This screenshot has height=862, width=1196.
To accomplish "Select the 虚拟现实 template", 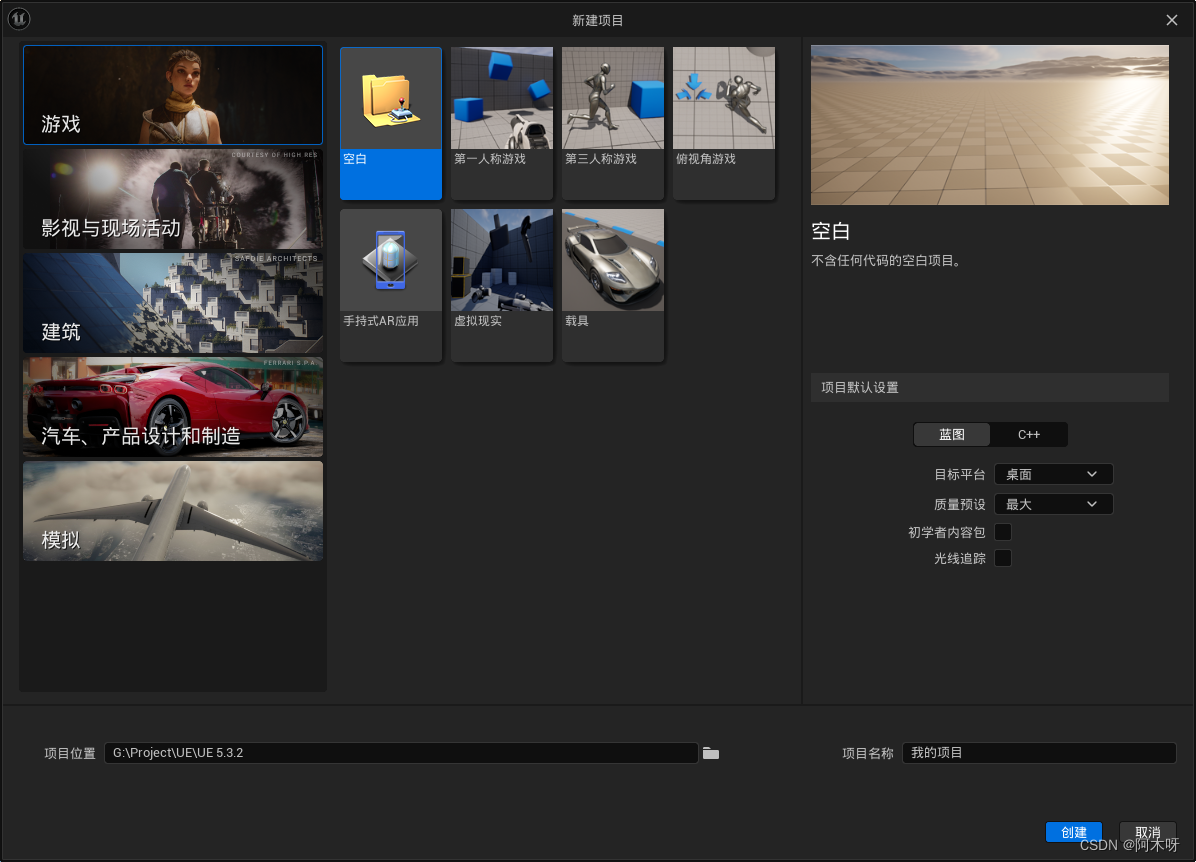I will coord(502,285).
